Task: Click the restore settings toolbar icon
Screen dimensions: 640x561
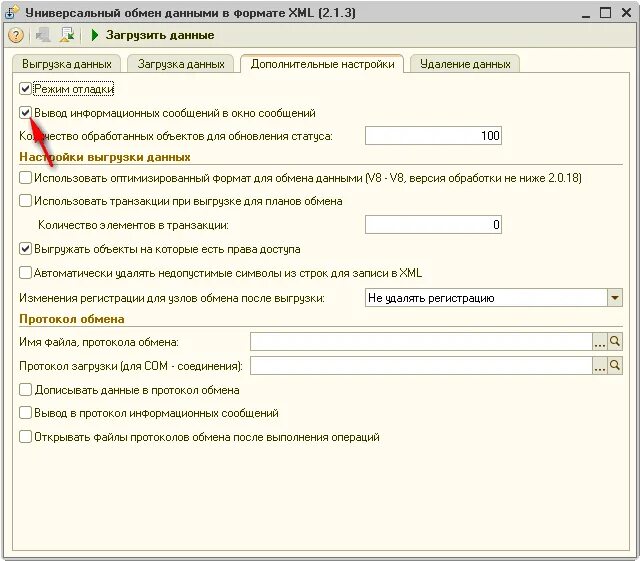Action: 67,35
